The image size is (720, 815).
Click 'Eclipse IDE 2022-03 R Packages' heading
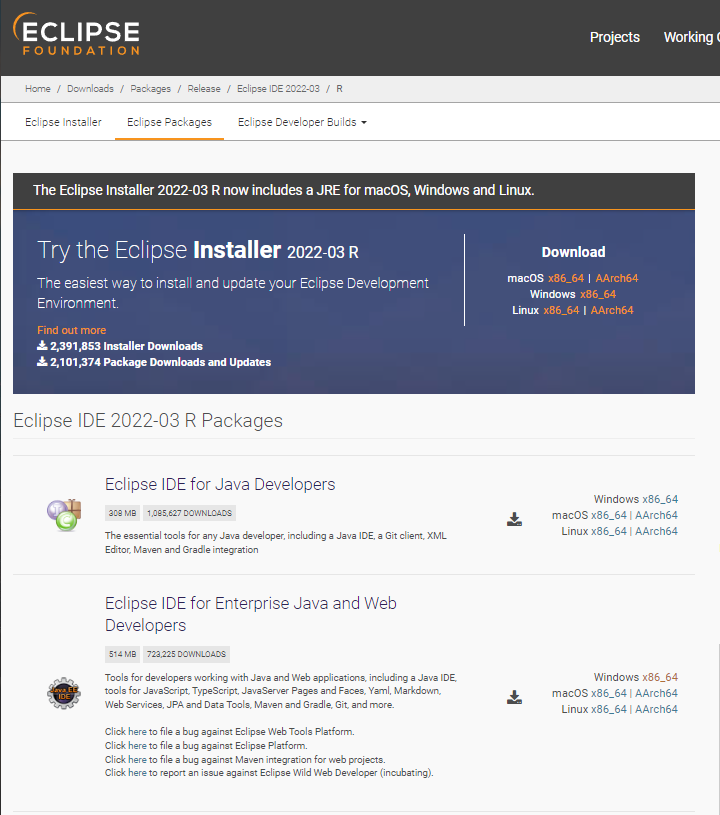click(x=148, y=420)
